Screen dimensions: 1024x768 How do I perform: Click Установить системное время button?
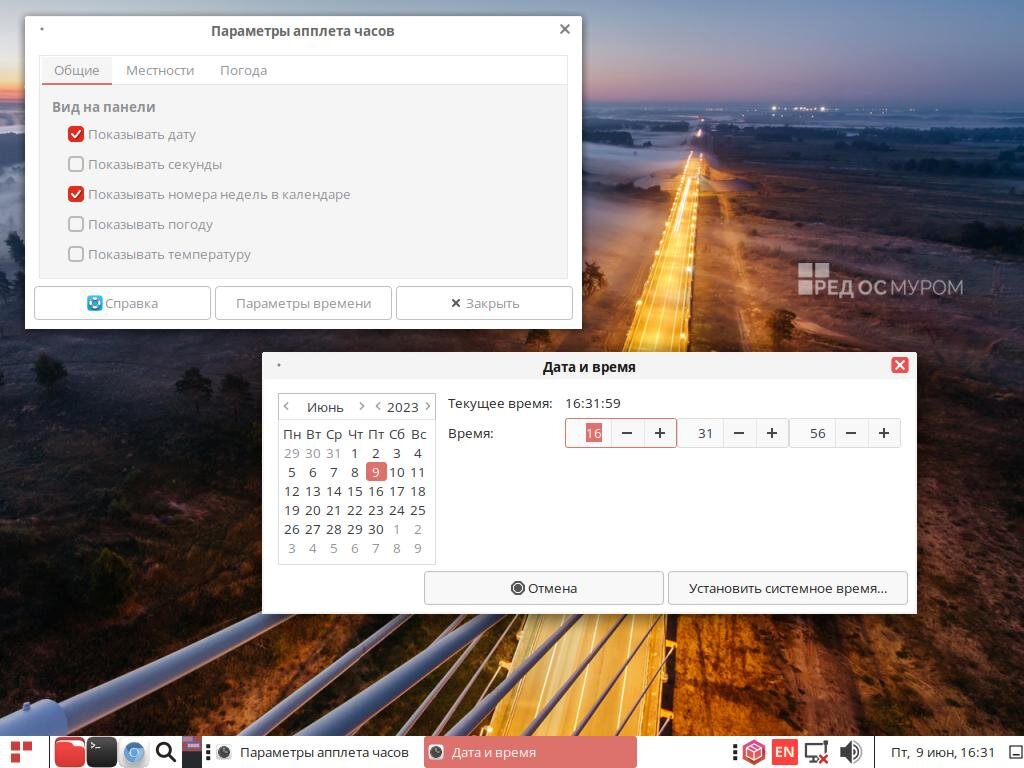coord(788,588)
